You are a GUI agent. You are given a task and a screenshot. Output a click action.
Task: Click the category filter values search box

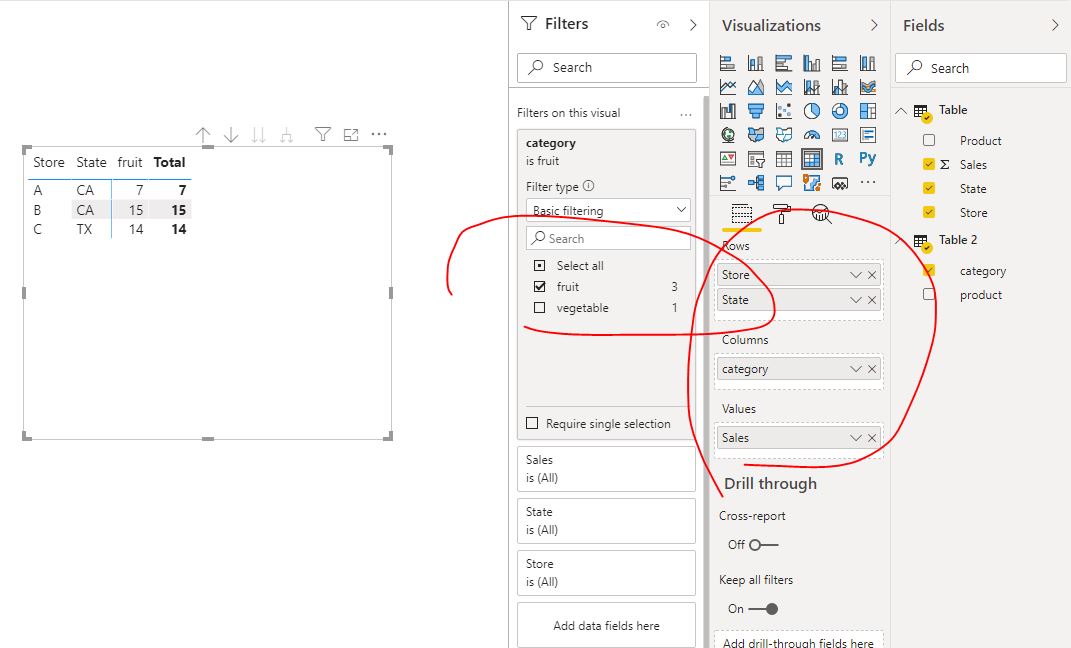[609, 238]
